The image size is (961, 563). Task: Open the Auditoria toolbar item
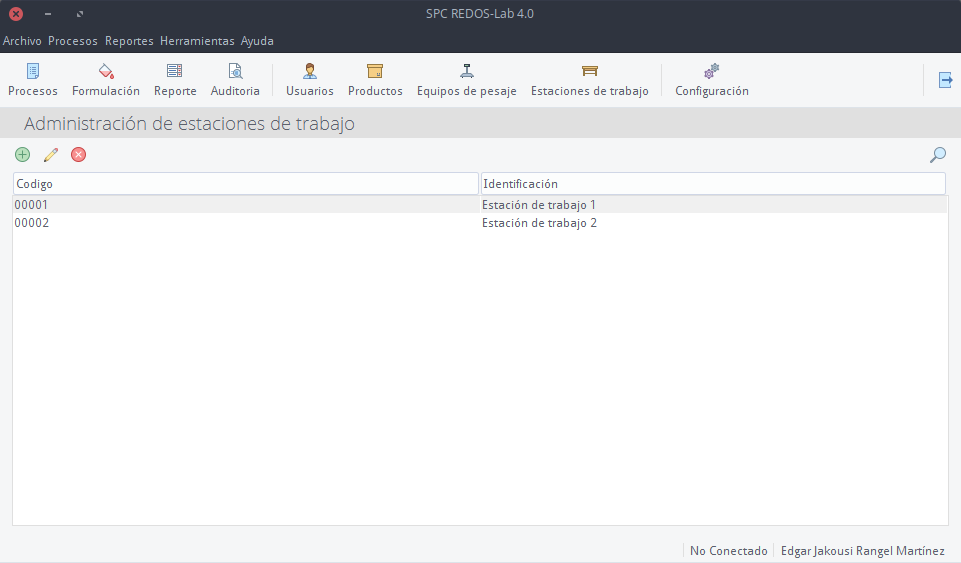click(x=235, y=80)
